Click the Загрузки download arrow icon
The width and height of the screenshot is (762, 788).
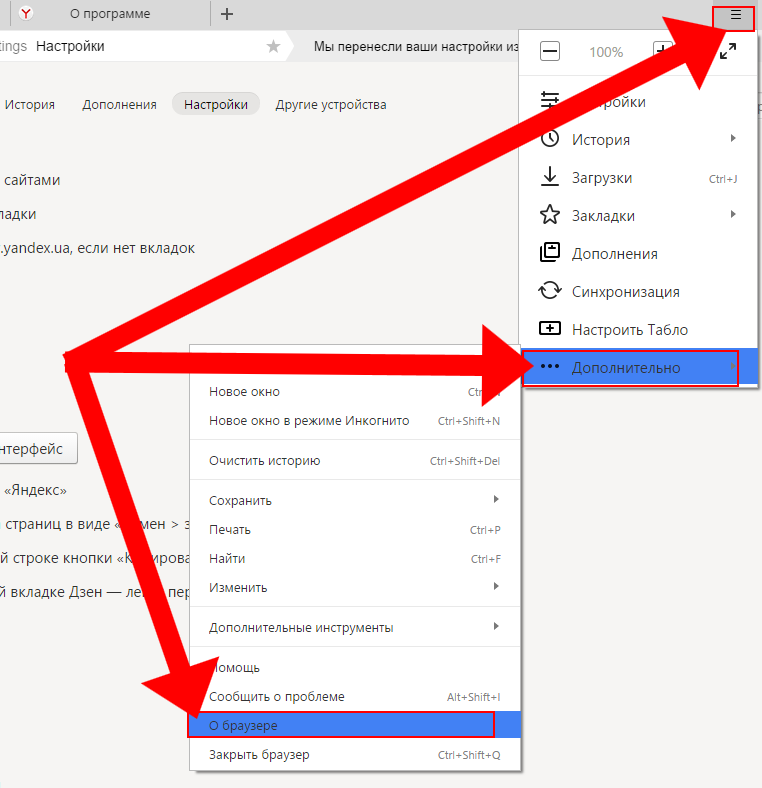click(549, 178)
